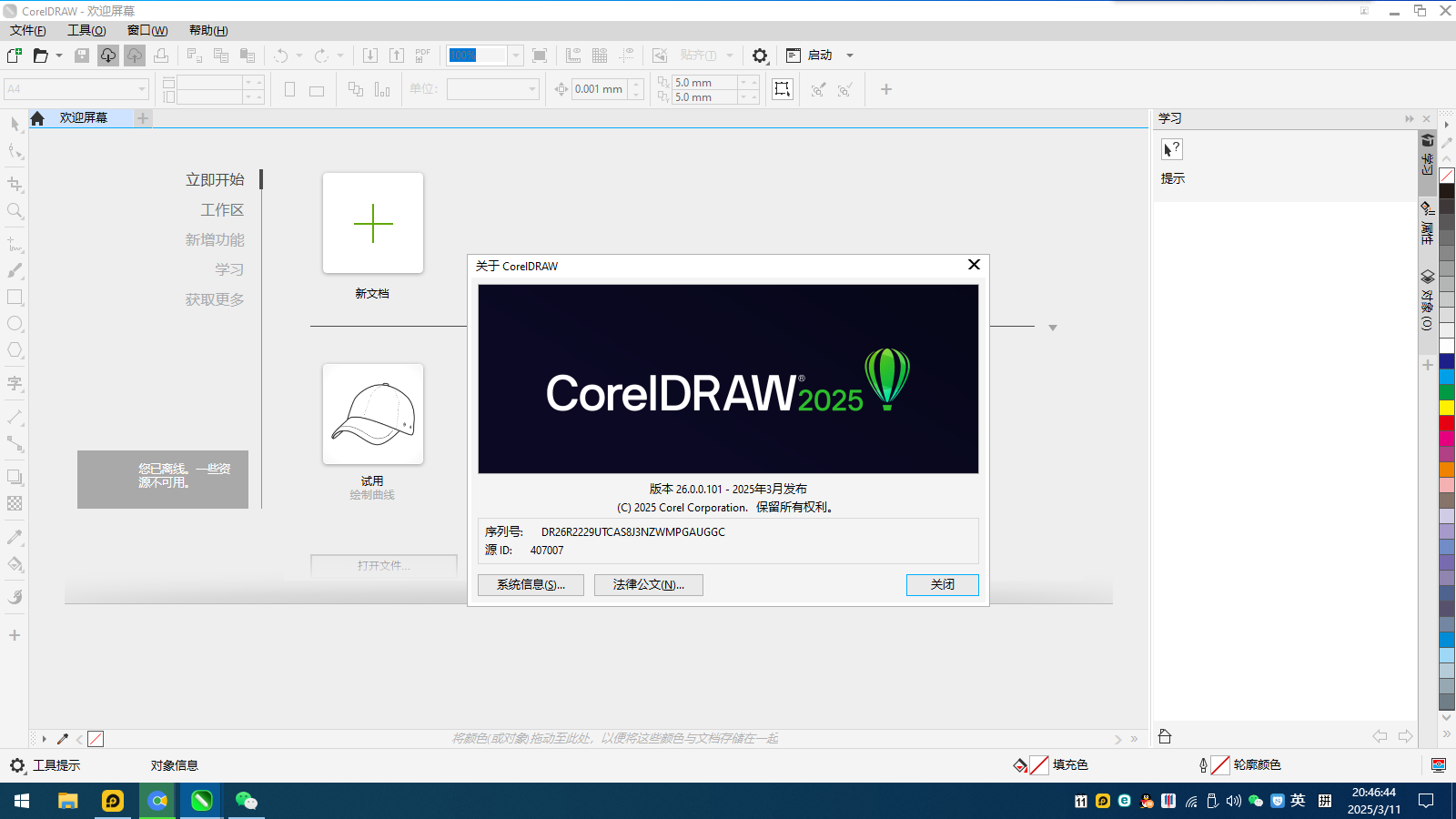Toggle the treat-as-filled bounding box icon
This screenshot has width=1456, height=819.
pos(783,89)
